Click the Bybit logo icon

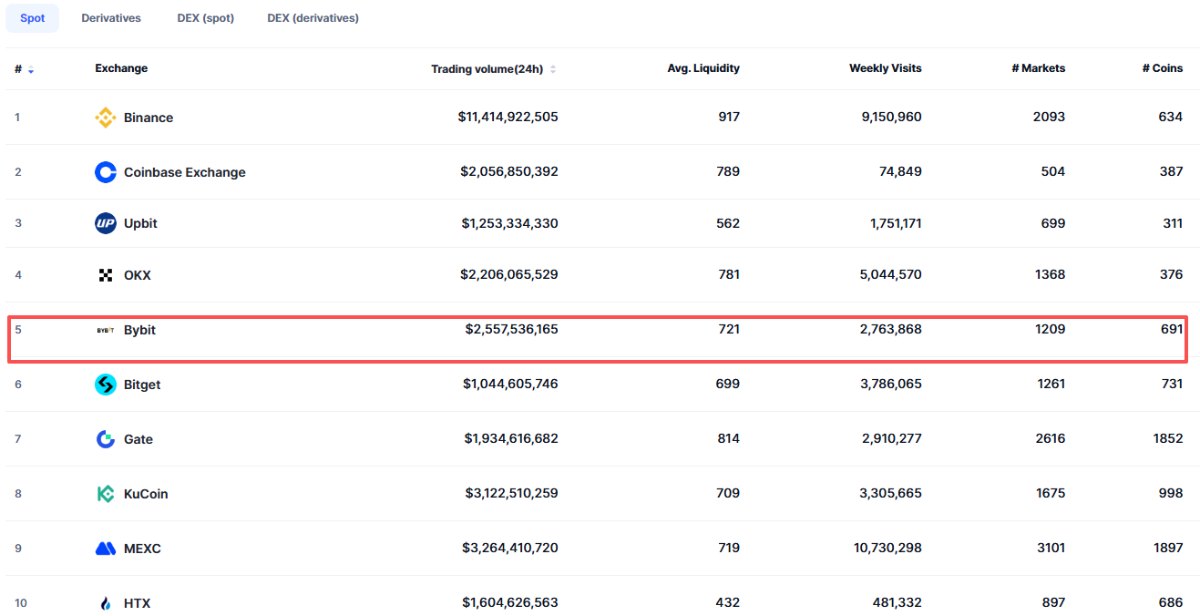click(105, 330)
